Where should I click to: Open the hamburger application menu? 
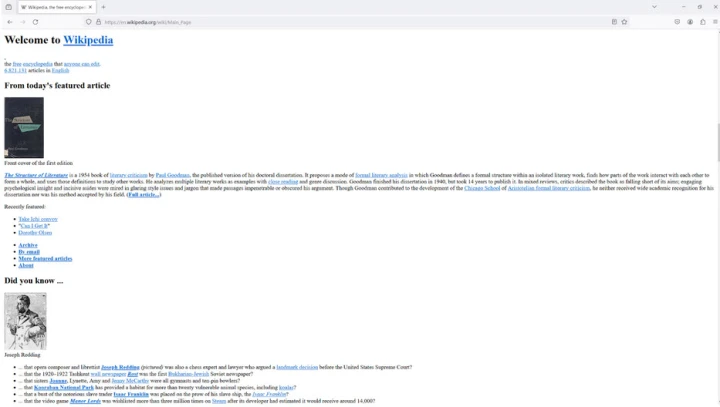pyautogui.click(x=715, y=22)
